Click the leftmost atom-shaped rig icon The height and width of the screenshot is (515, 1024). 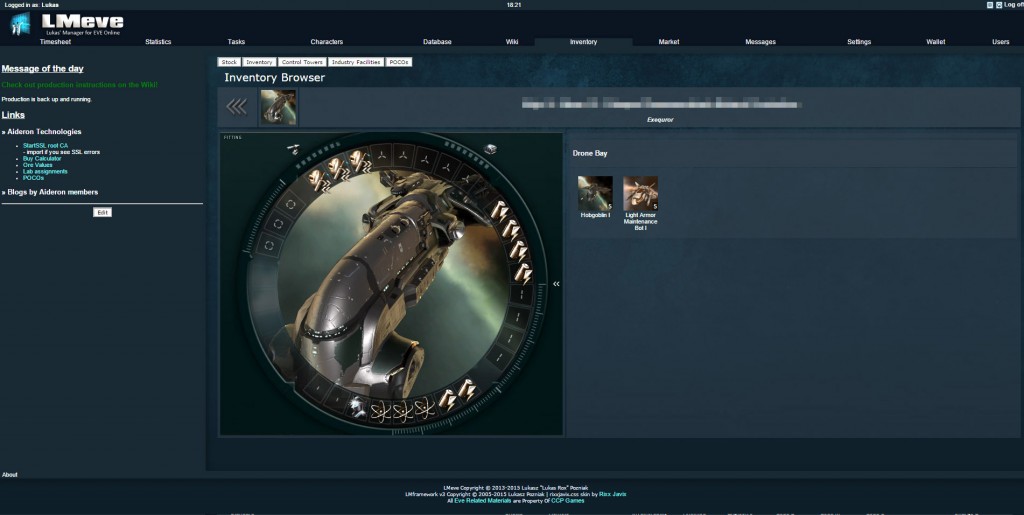coord(381,411)
